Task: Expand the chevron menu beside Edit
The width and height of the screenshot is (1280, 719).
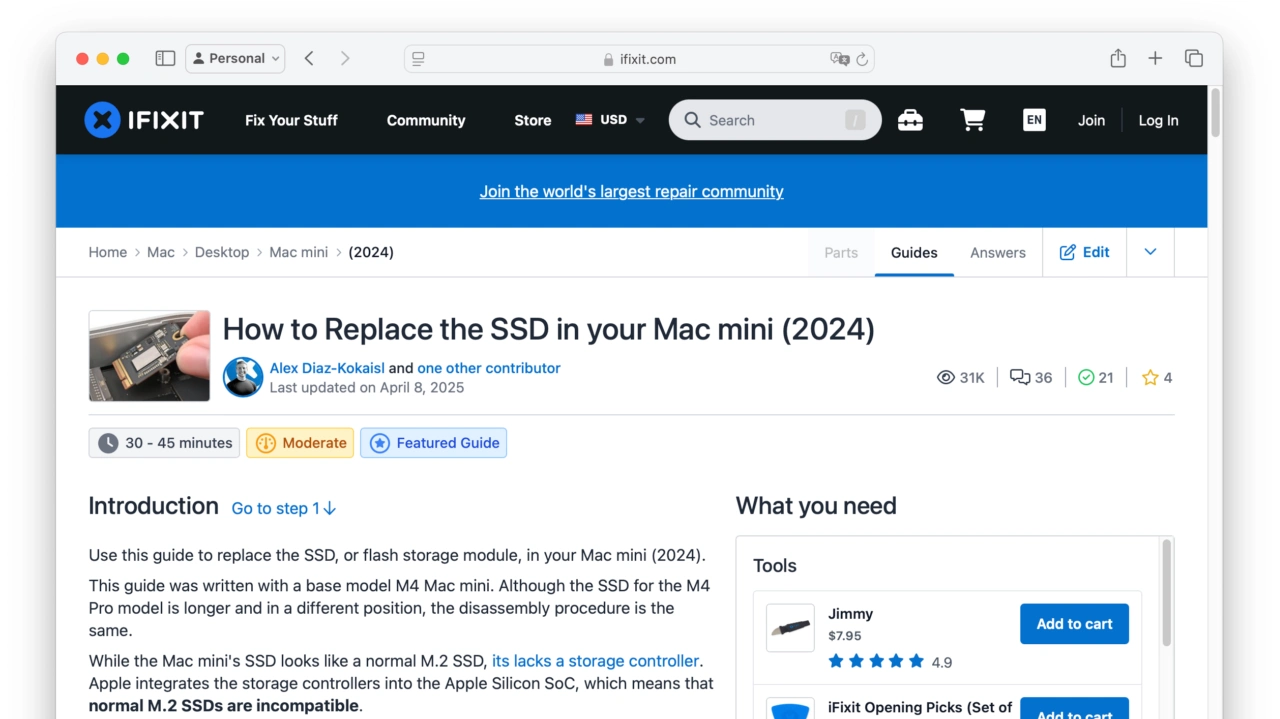Action: coord(1150,252)
